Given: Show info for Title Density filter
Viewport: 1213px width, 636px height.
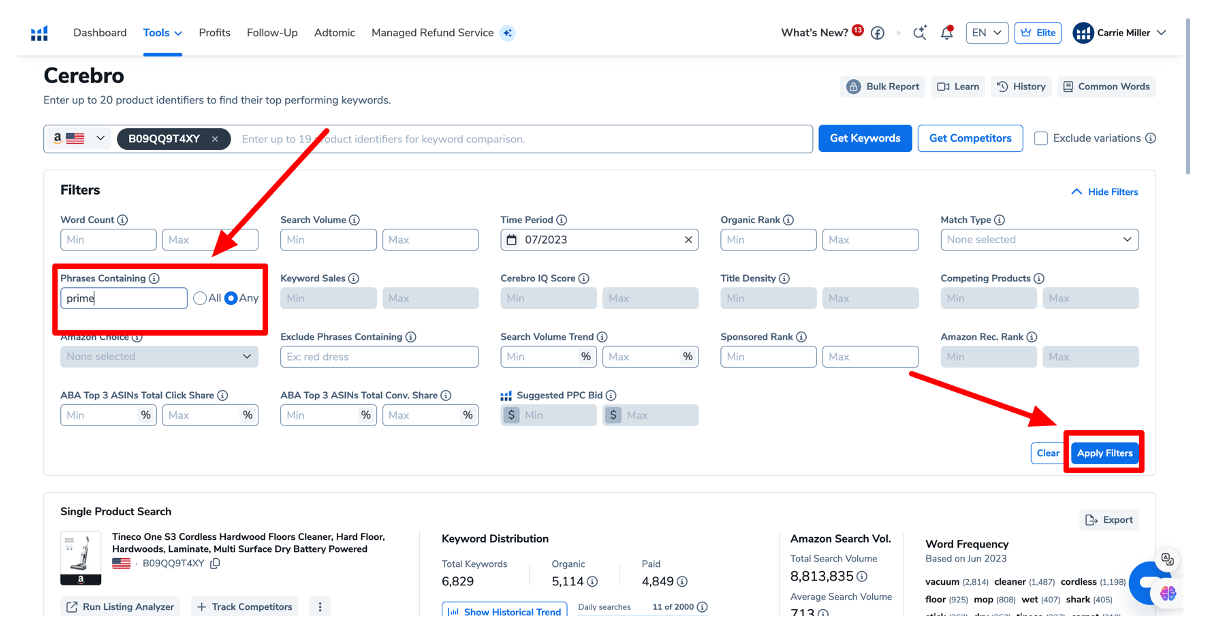Looking at the screenshot, I should 784,279.
